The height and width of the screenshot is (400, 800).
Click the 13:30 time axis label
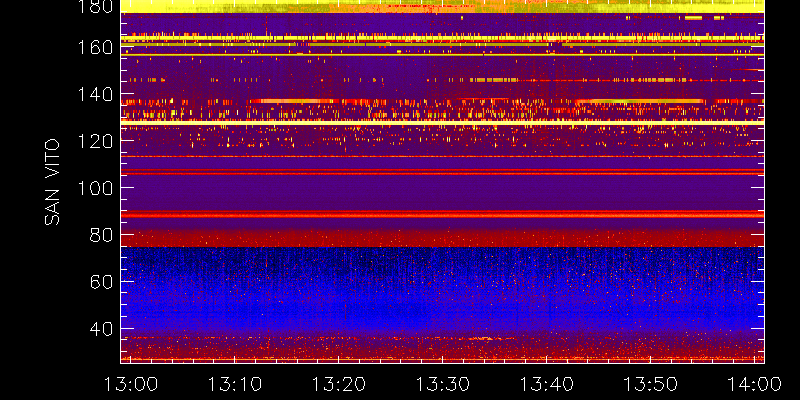point(442,384)
